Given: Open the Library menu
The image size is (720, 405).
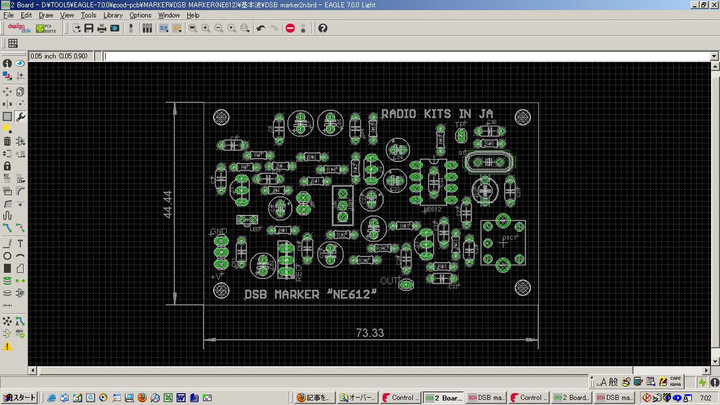Looking at the screenshot, I should coord(113,15).
